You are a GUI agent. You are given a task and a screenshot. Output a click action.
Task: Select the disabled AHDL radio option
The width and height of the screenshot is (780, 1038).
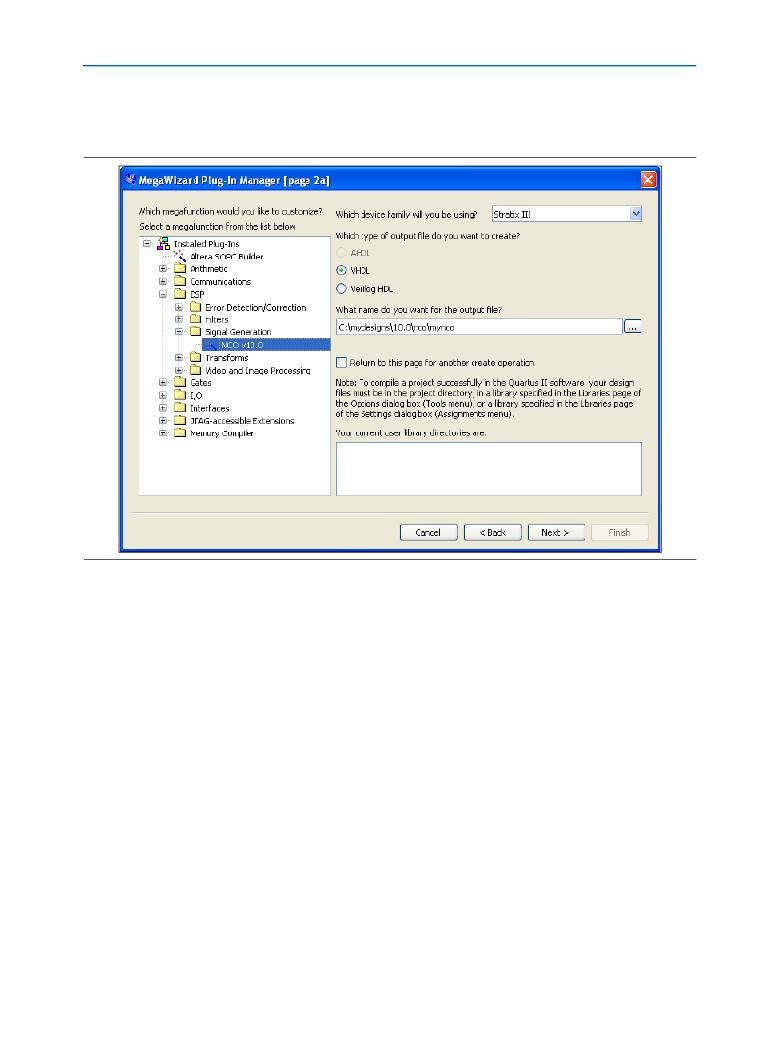(x=342, y=252)
